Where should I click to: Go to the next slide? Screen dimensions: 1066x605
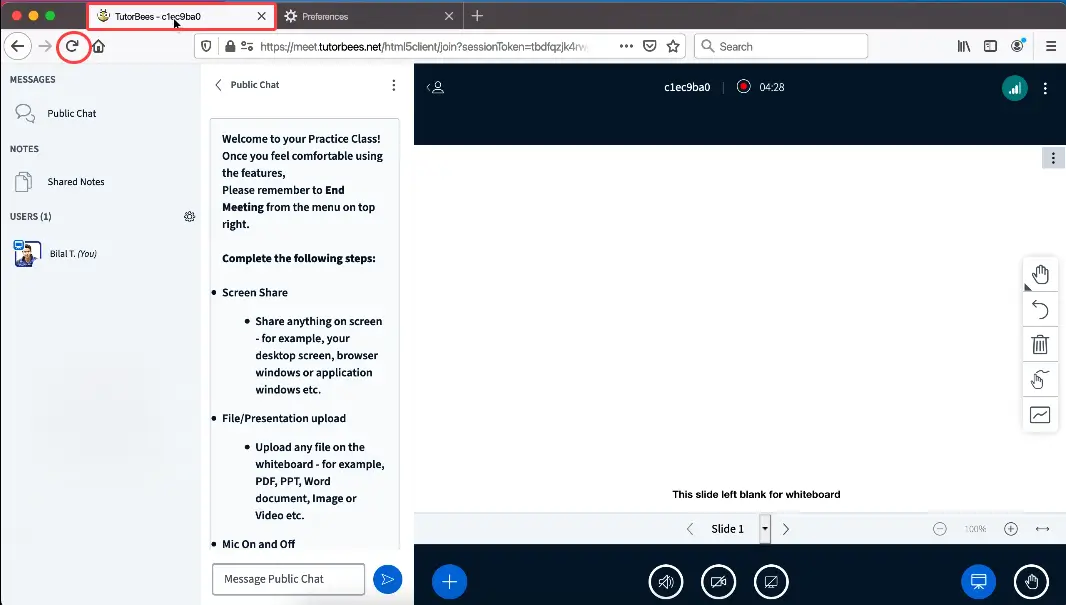pos(786,529)
